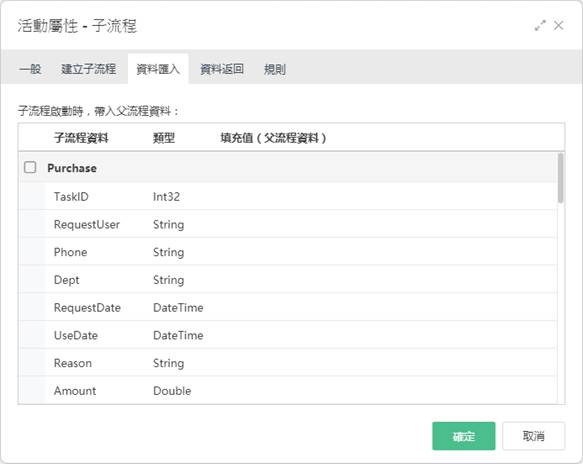
Task: Switch to the 一般 tab
Action: (30, 69)
